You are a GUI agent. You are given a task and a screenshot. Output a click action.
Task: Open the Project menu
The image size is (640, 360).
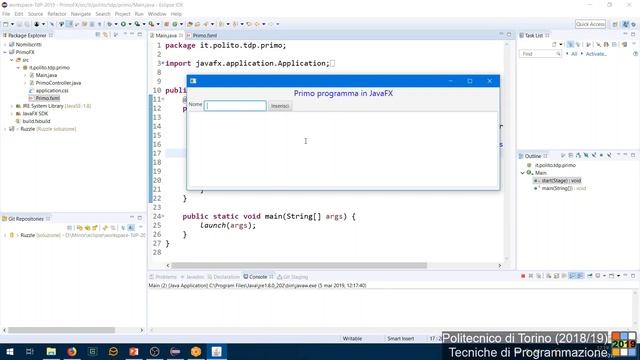[122, 14]
